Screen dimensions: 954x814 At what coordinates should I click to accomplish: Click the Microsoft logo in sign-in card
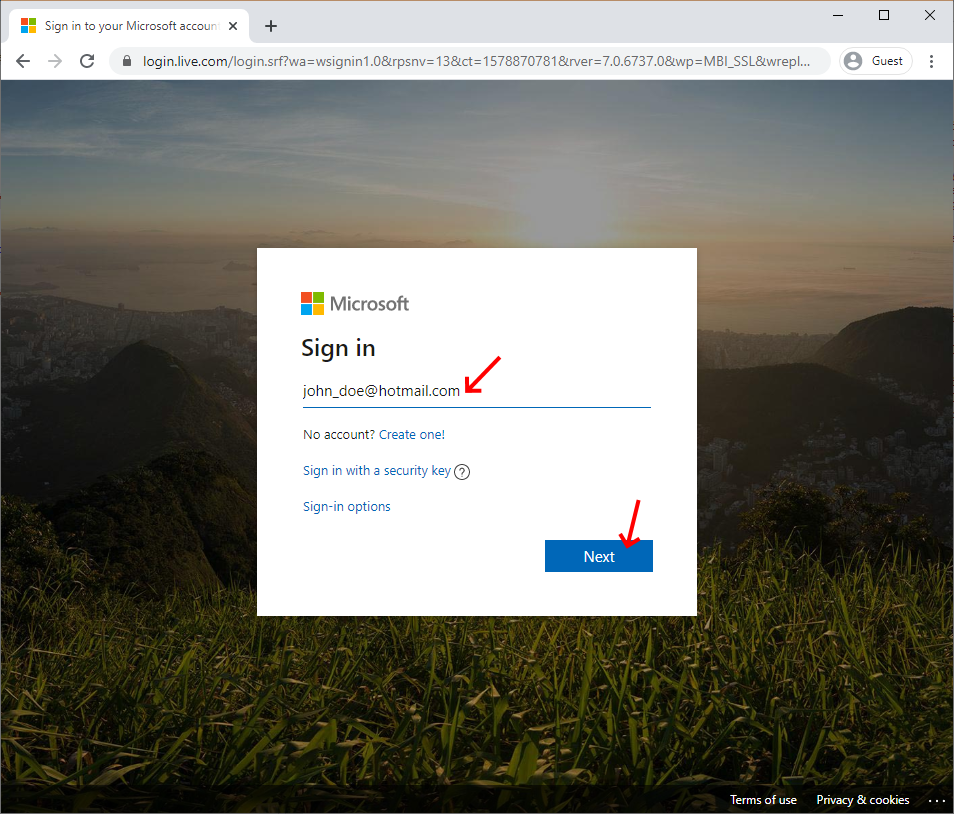pyautogui.click(x=355, y=304)
